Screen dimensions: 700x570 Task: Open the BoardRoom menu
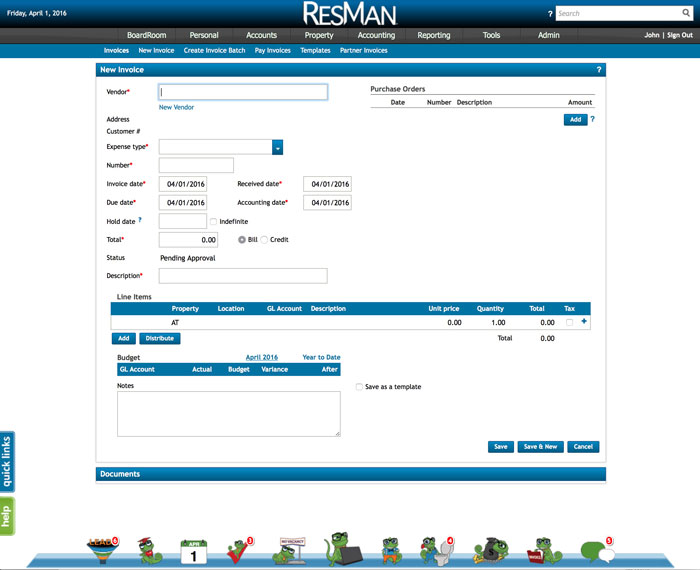click(146, 35)
